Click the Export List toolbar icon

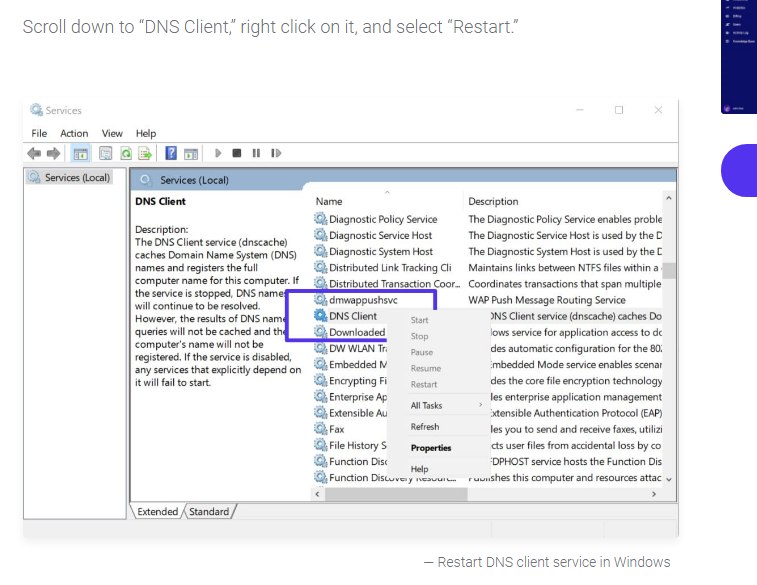coord(145,153)
